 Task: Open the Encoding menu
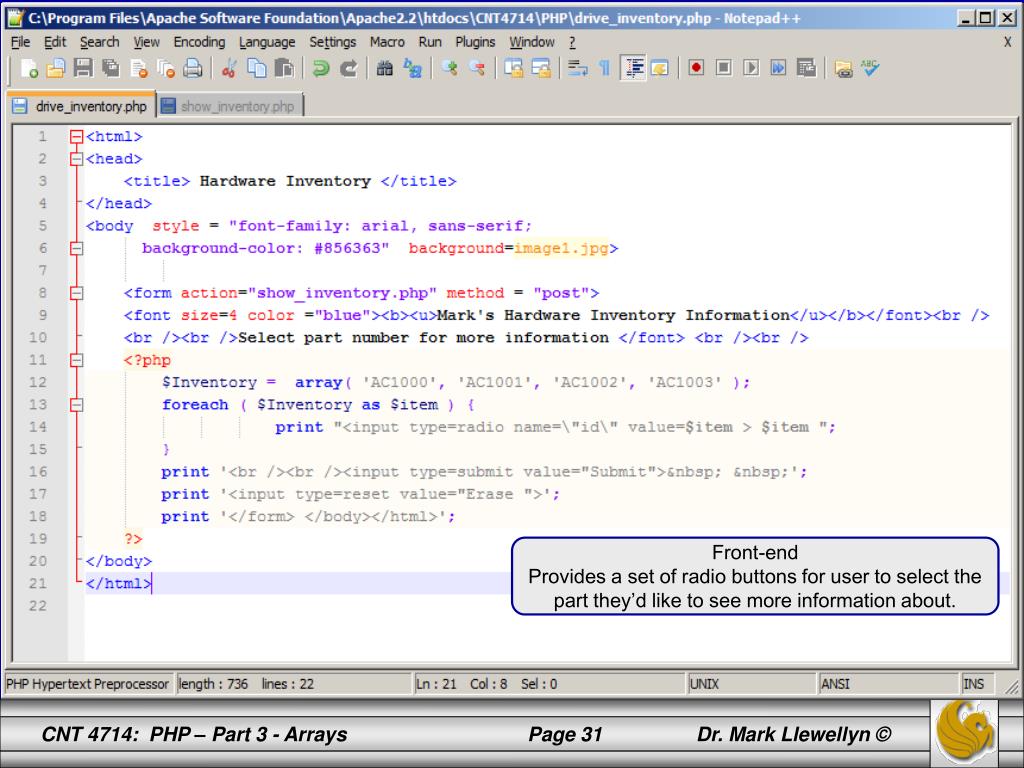coord(199,42)
